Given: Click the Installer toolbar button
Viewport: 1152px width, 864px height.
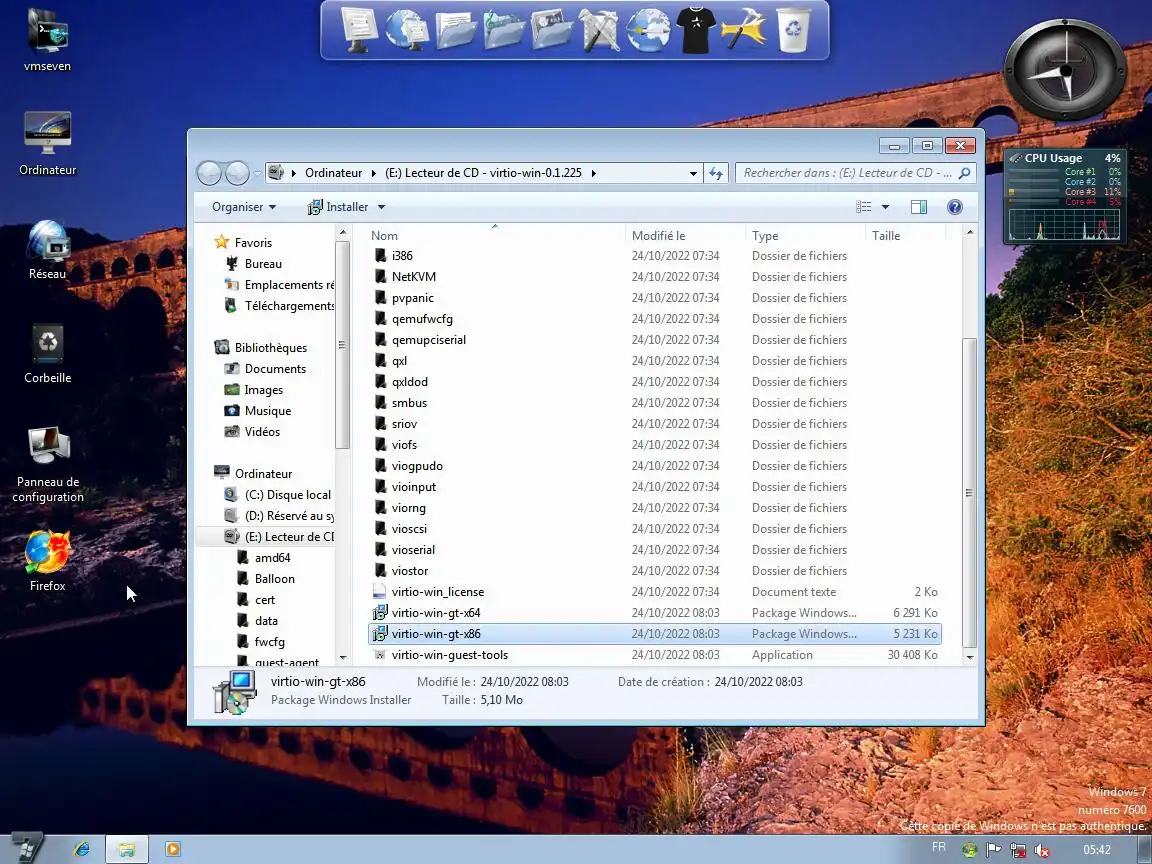Looking at the screenshot, I should [339, 207].
